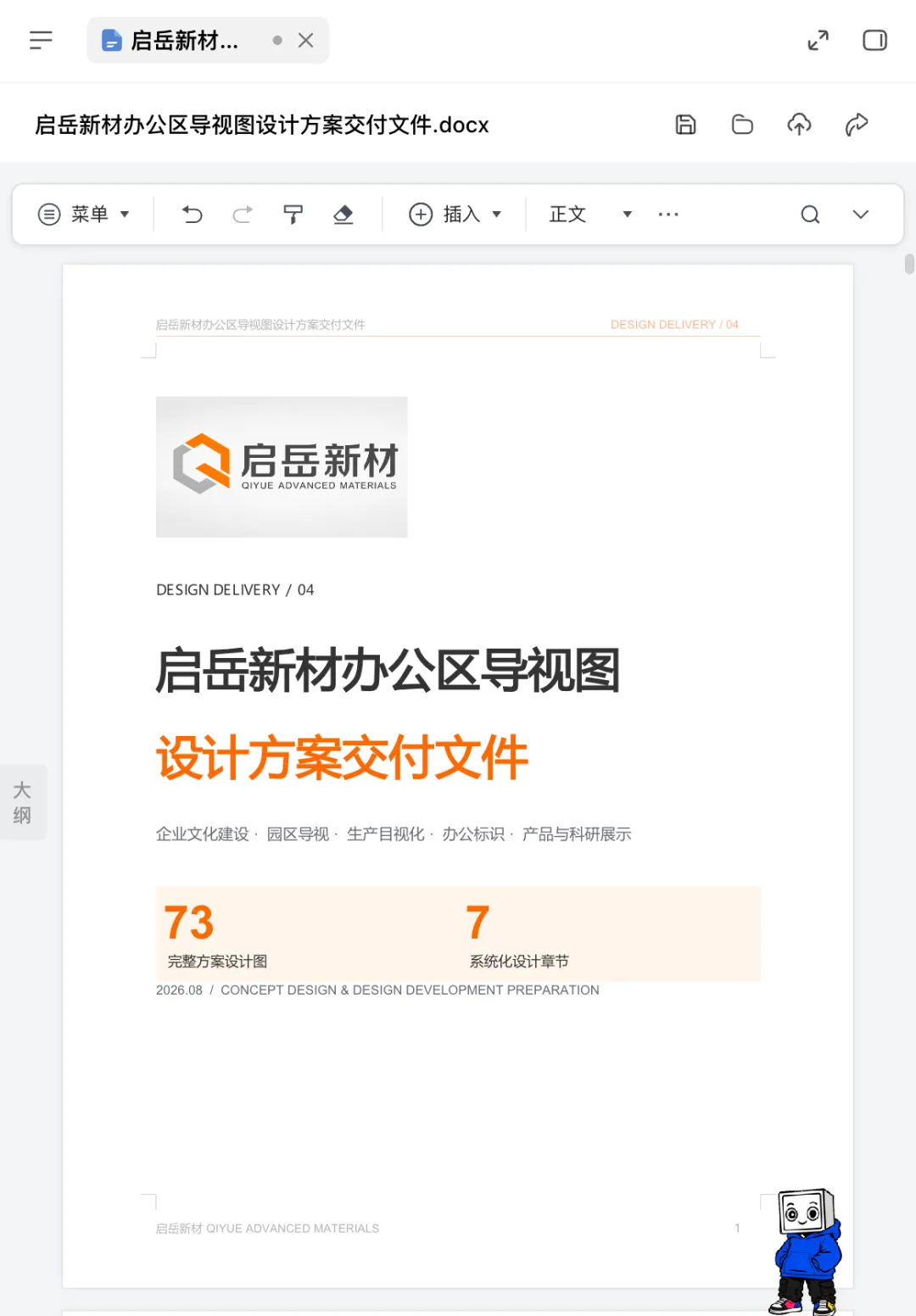Click the footer text 启岳新材 QIYUE ADVANCED MATERIALS
This screenshot has width=916, height=1316.
click(267, 1229)
